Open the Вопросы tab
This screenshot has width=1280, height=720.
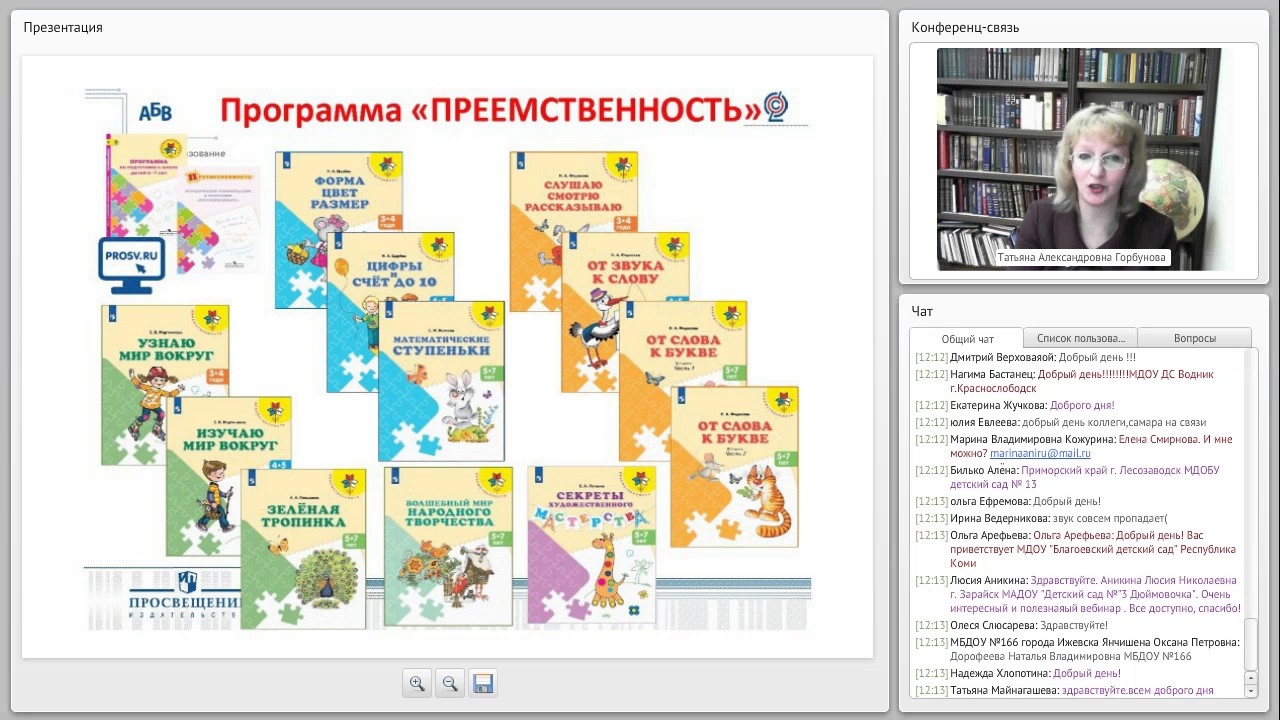point(1195,338)
